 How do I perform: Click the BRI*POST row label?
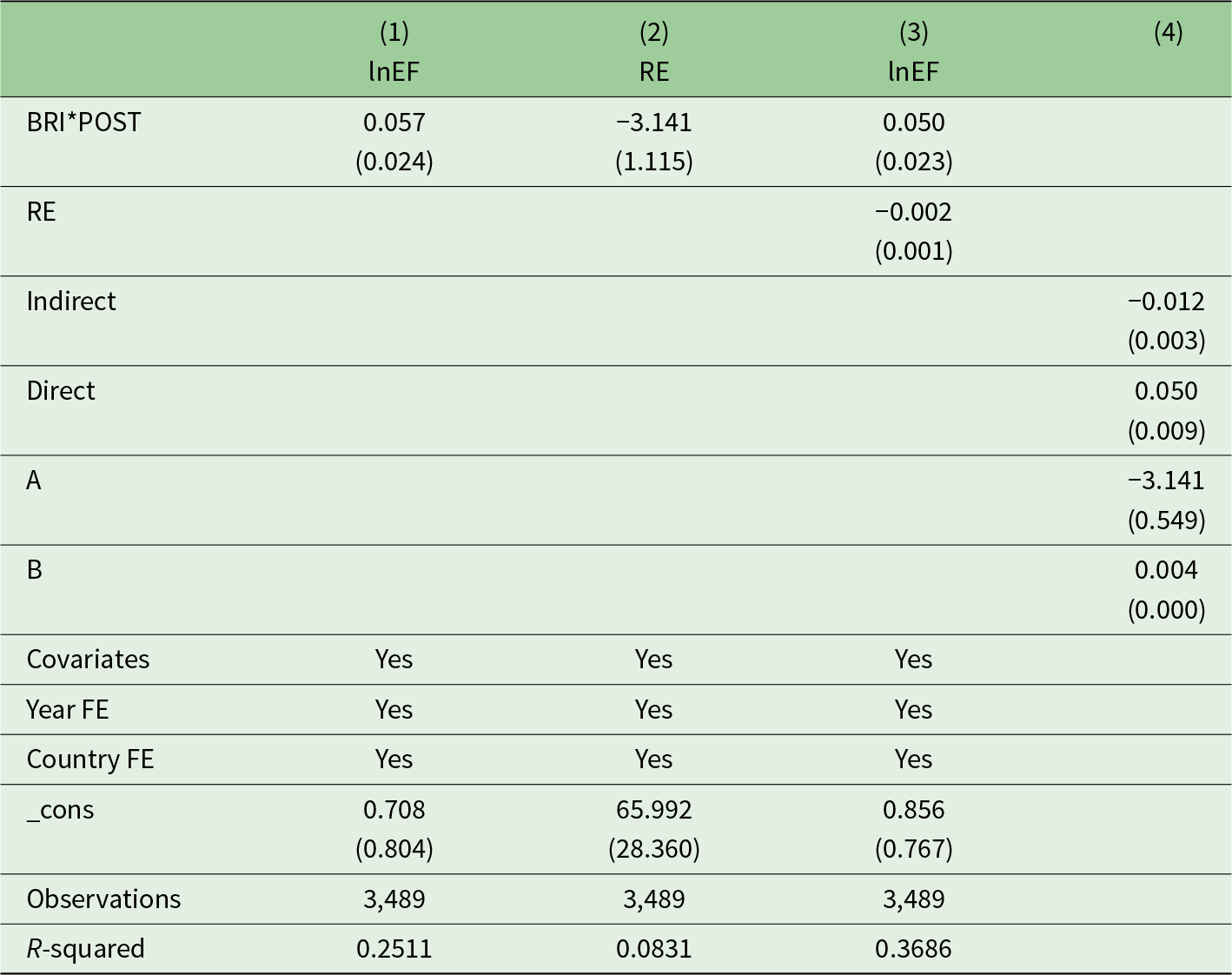83,123
